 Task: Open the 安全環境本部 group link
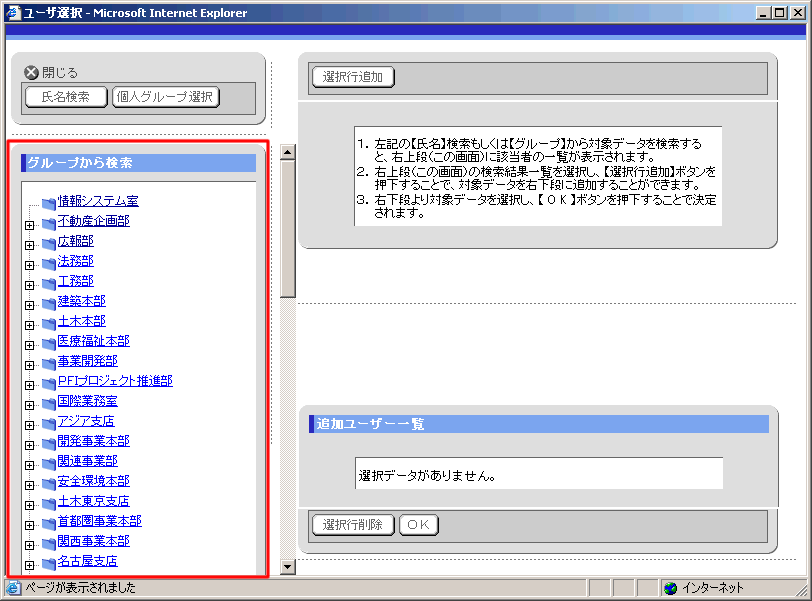tap(94, 481)
